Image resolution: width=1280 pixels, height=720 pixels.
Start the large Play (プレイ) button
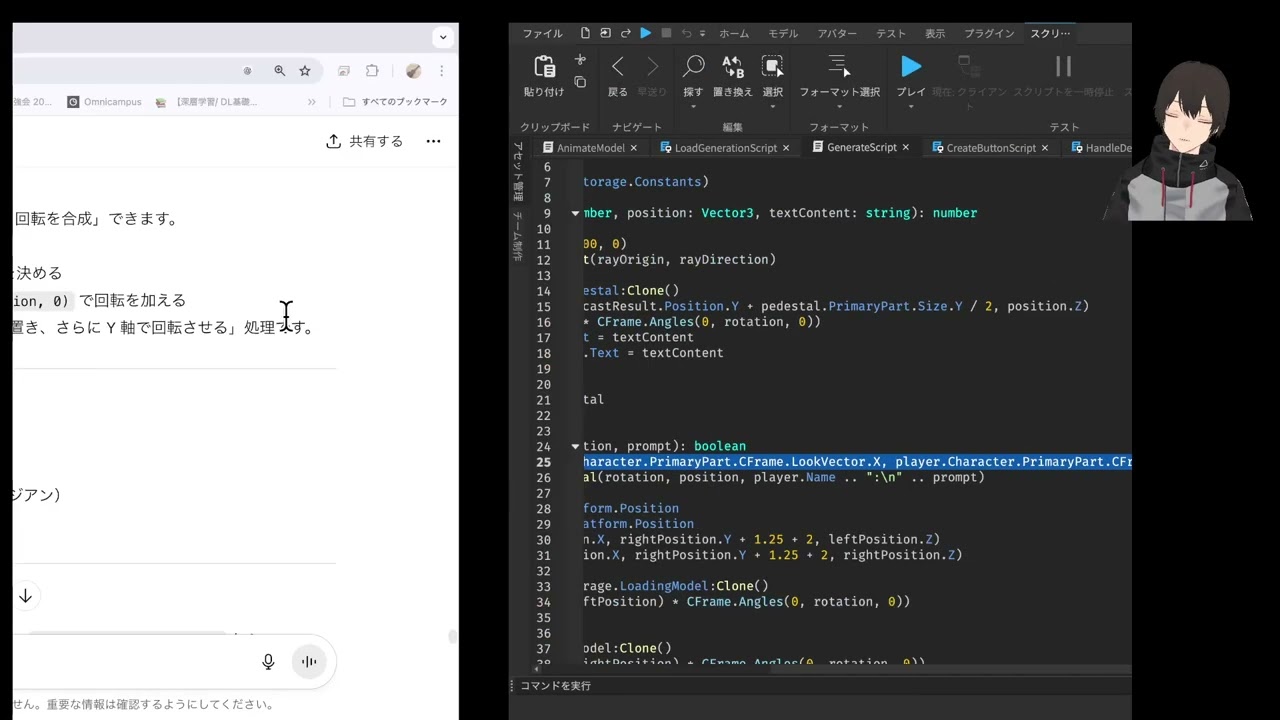[x=911, y=67]
